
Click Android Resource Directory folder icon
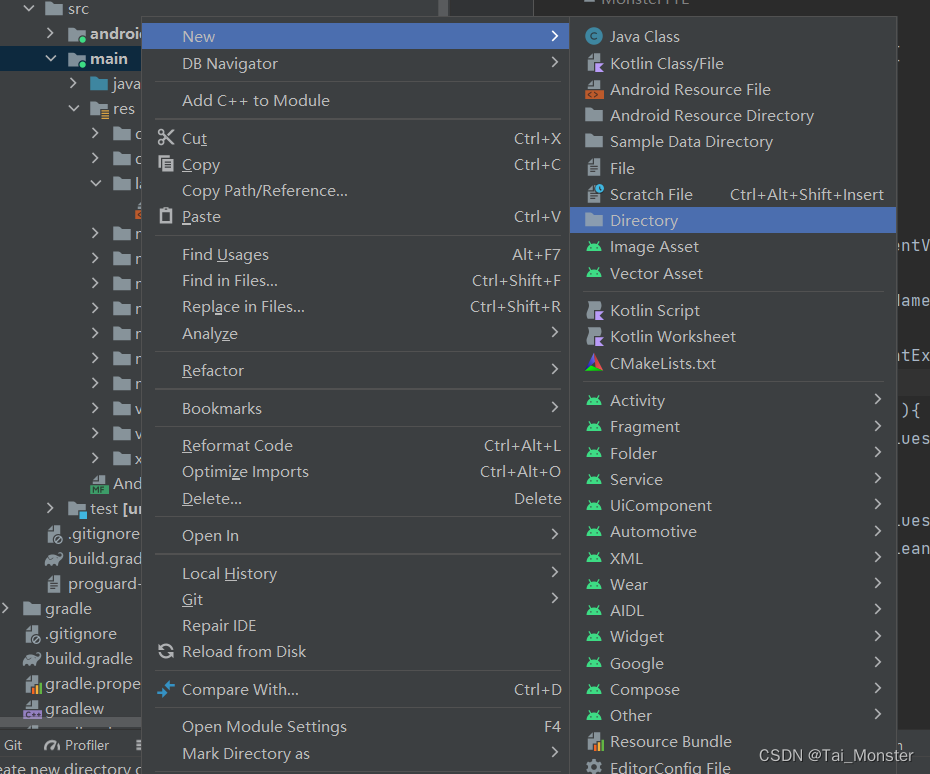[x=594, y=115]
